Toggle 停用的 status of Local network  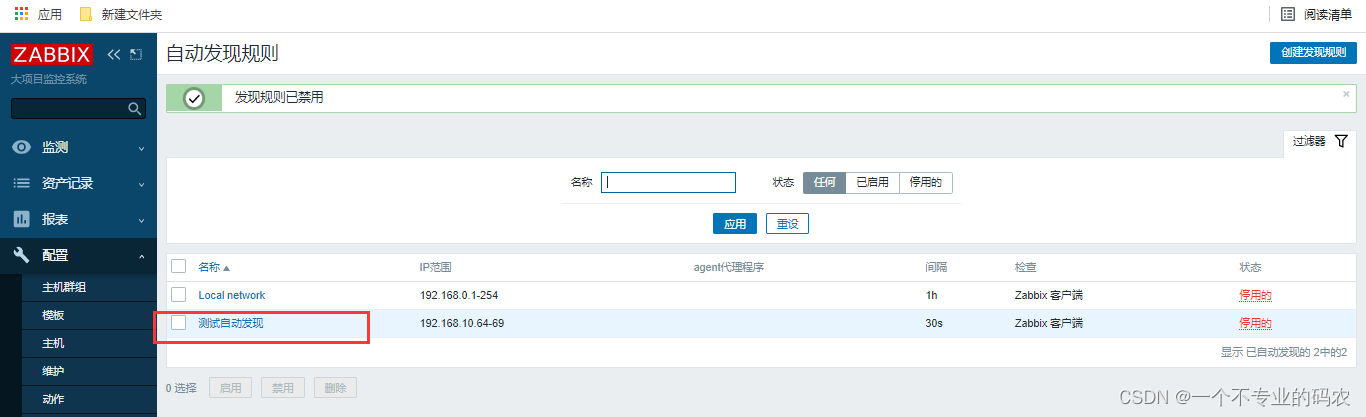pos(1255,295)
